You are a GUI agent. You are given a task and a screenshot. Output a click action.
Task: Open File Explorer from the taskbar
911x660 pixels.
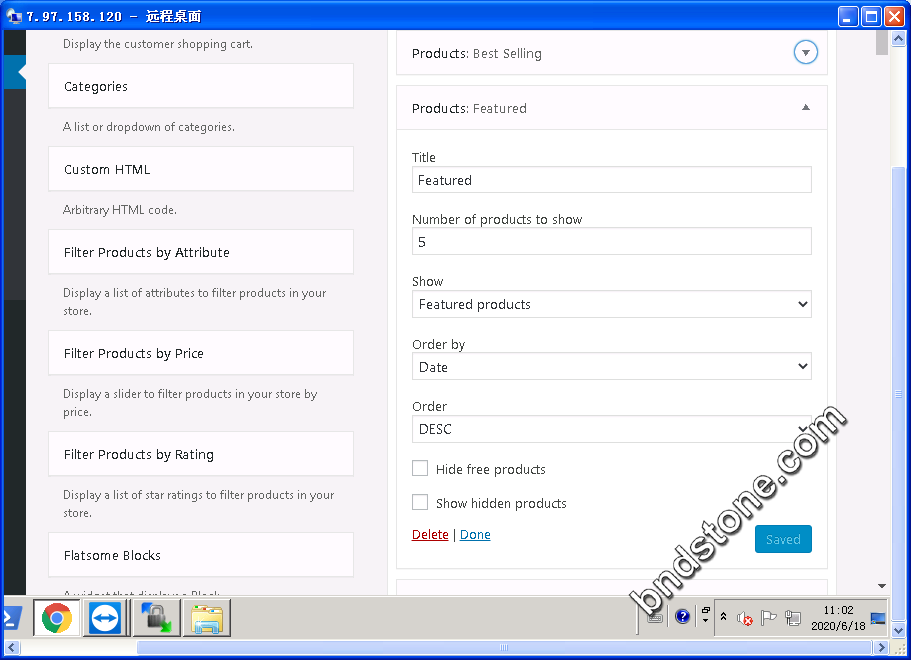point(207,618)
